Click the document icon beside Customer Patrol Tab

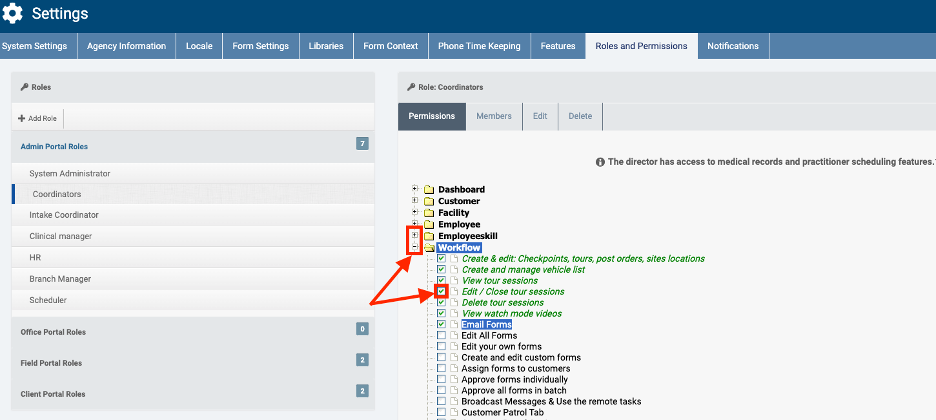[x=454, y=412]
